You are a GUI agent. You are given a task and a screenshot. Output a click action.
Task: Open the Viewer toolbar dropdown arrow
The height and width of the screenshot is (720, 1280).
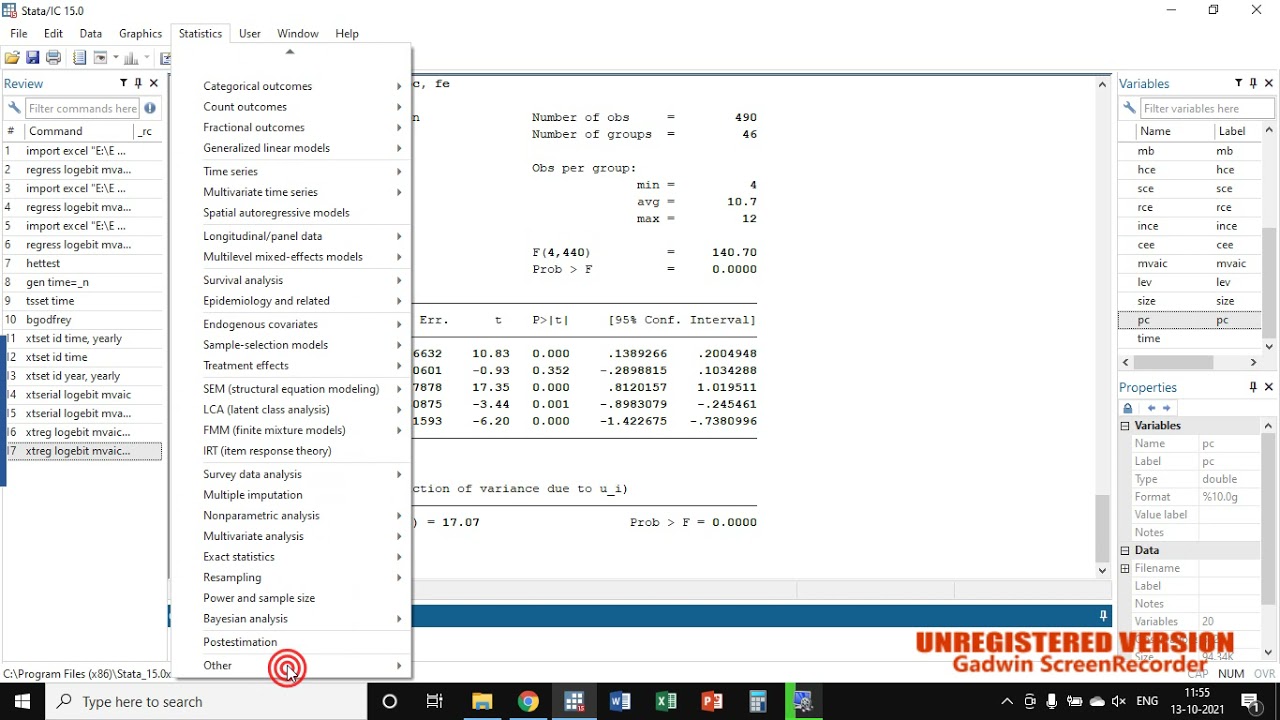pyautogui.click(x=116, y=58)
